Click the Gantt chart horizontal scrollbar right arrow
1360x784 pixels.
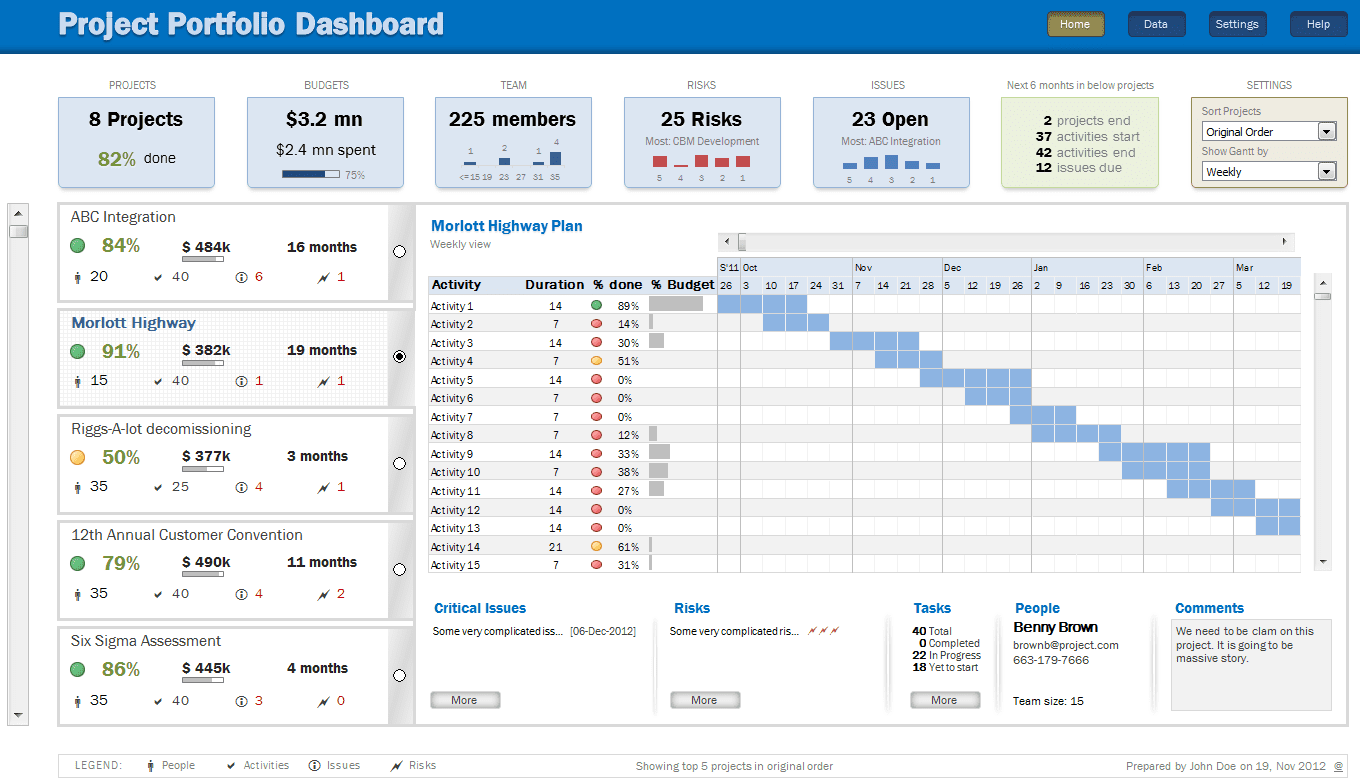click(1285, 241)
